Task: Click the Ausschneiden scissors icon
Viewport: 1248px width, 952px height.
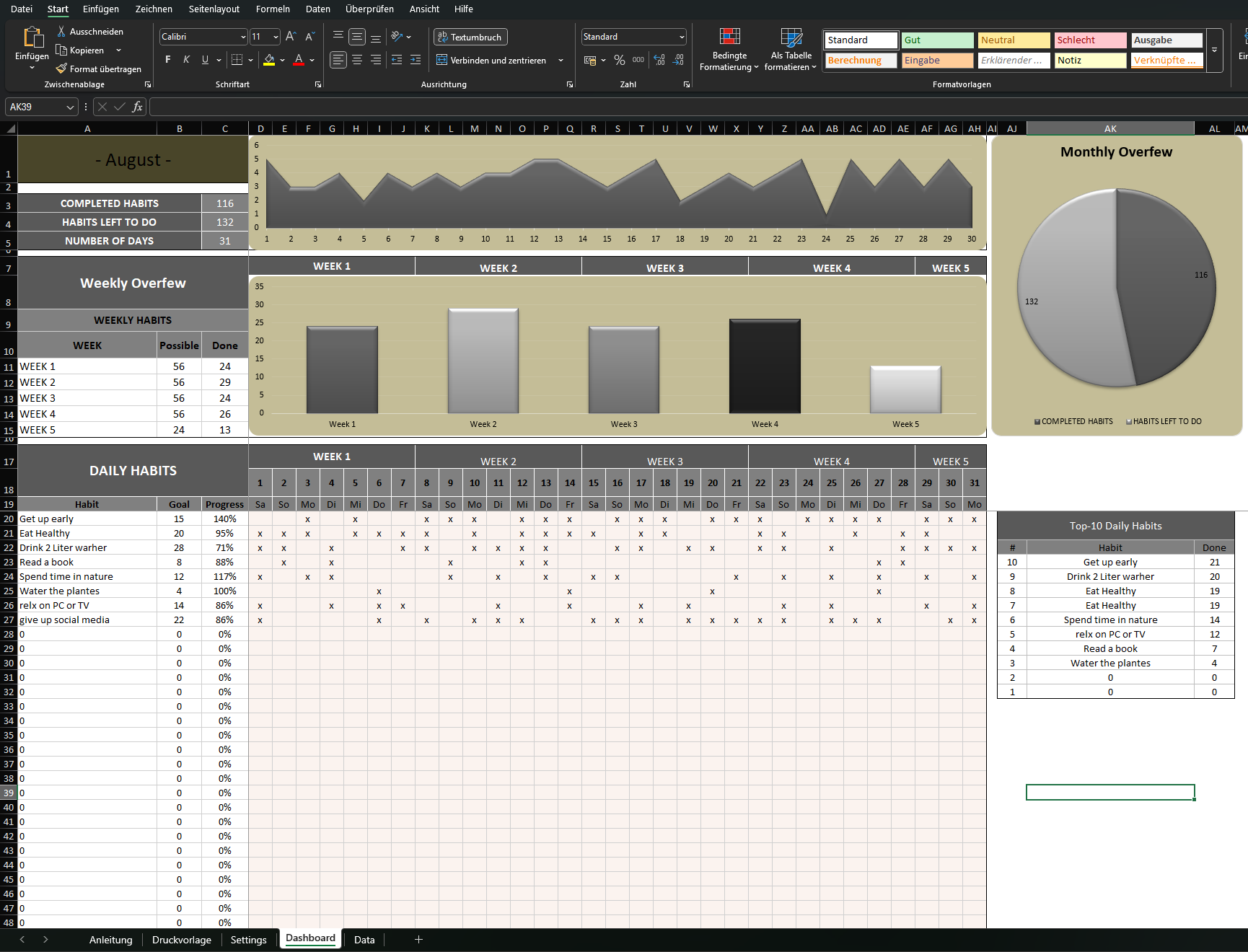Action: (x=61, y=32)
